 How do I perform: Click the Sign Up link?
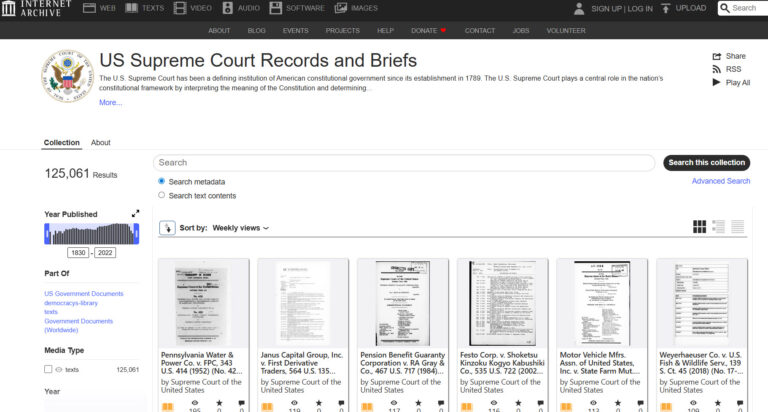(x=606, y=8)
